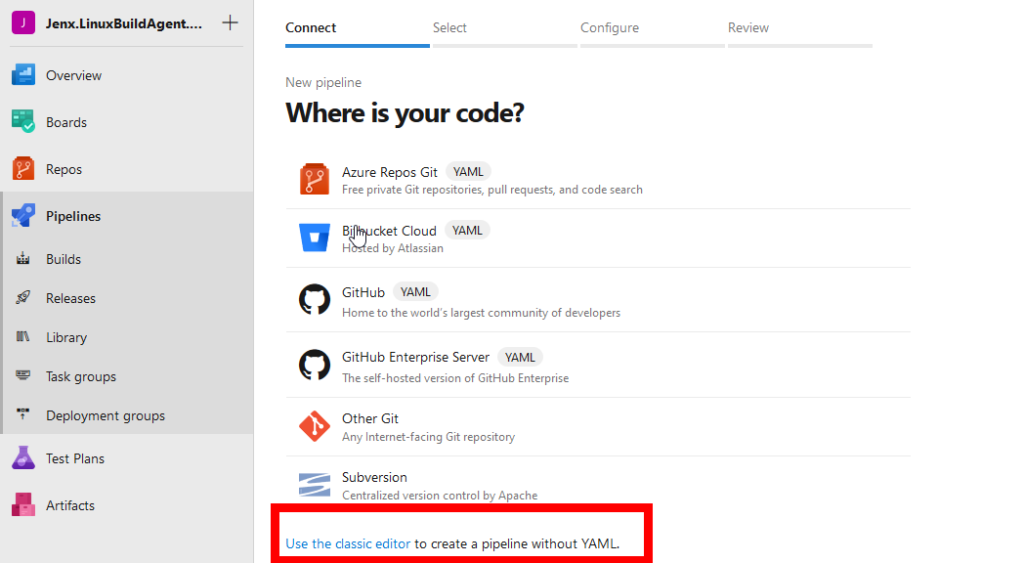
Task: Open the Overview icon in sidebar
Action: click(x=24, y=75)
